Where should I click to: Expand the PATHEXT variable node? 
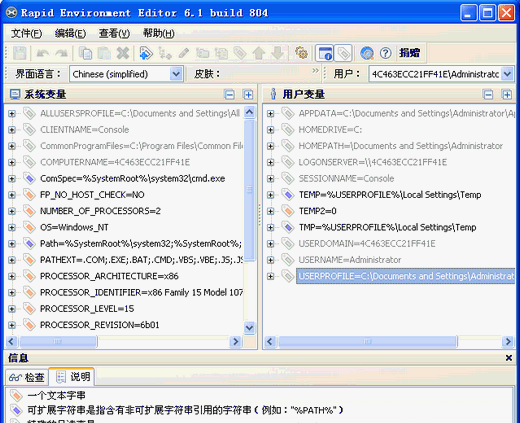coord(12,260)
